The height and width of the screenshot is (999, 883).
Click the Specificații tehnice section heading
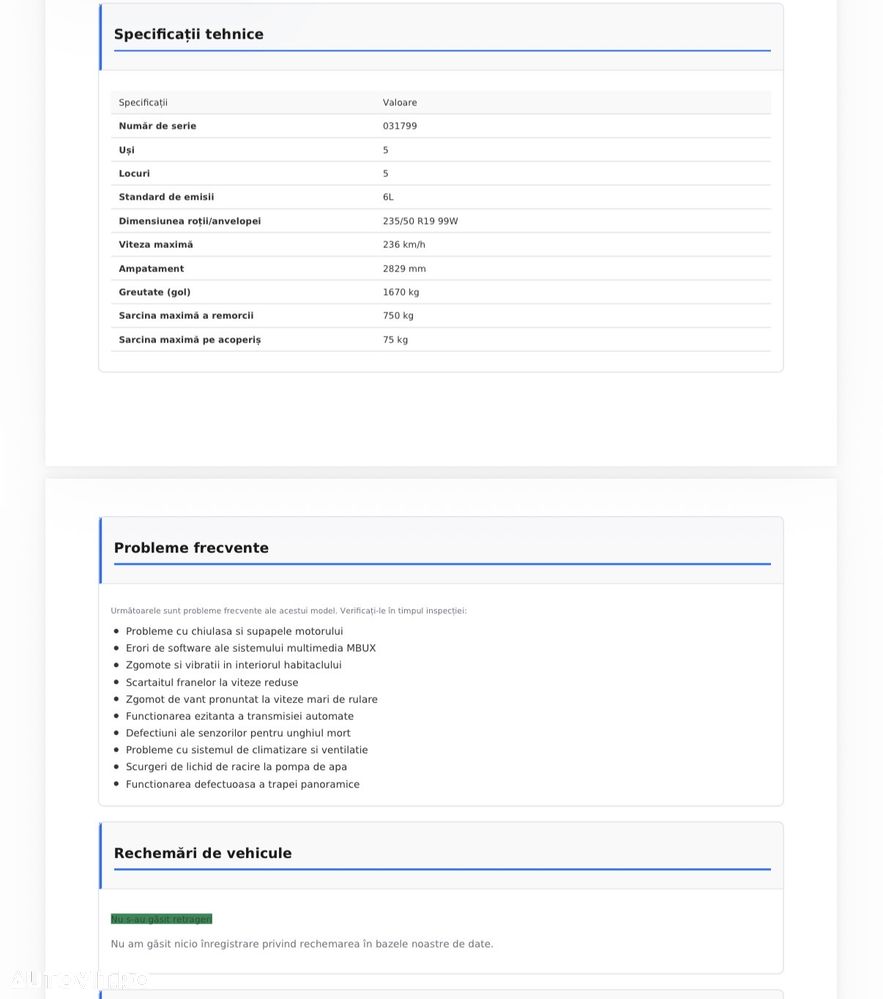[189, 34]
